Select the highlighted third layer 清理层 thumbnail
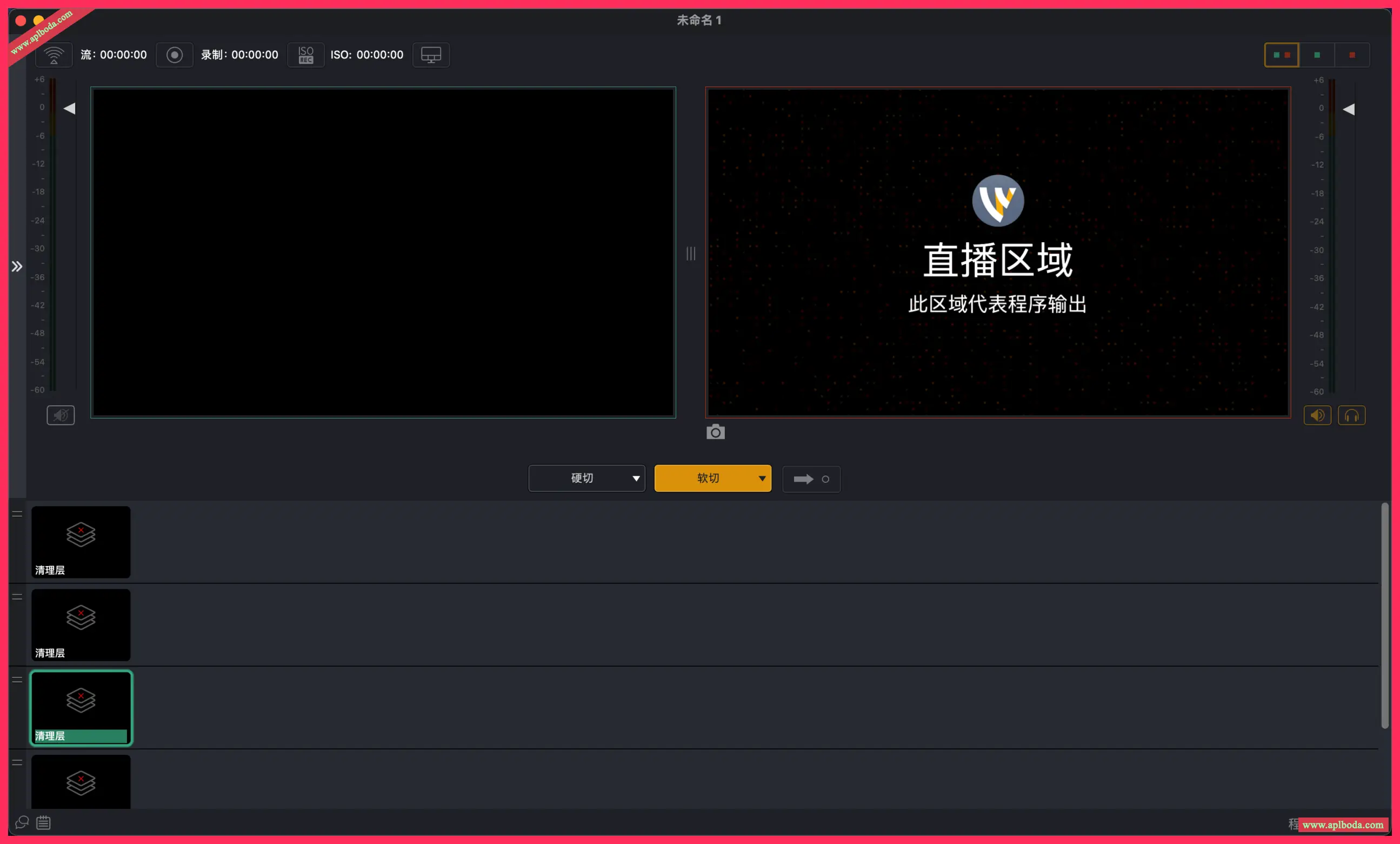The image size is (1400, 844). pyautogui.click(x=81, y=708)
